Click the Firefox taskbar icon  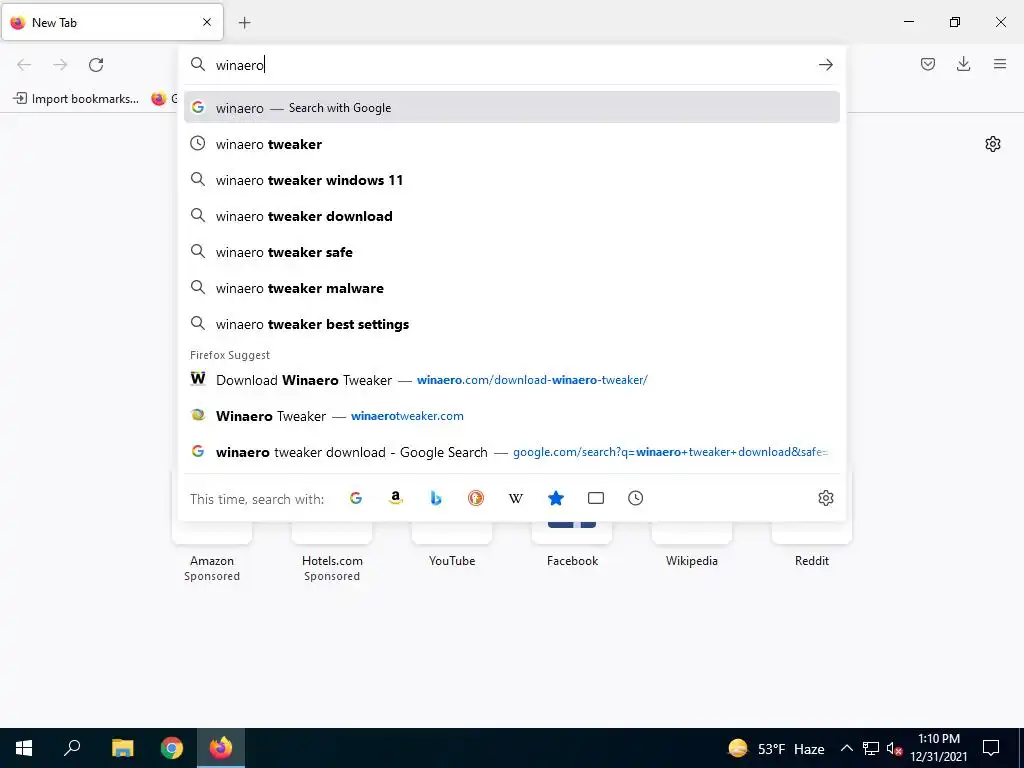[221, 748]
